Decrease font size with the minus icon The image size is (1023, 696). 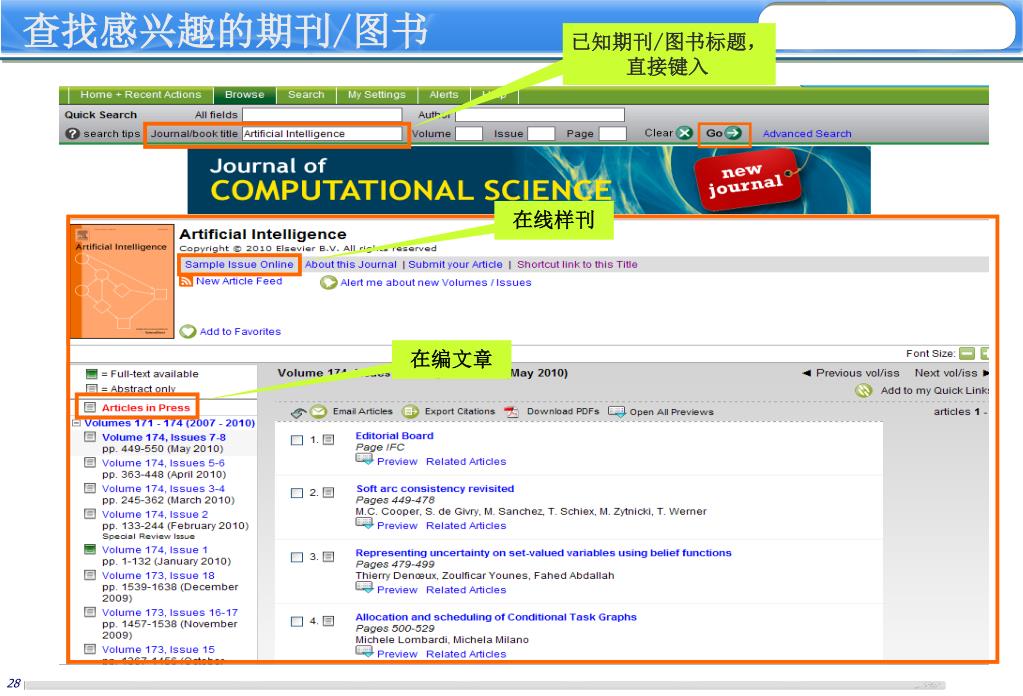pyautogui.click(x=967, y=354)
